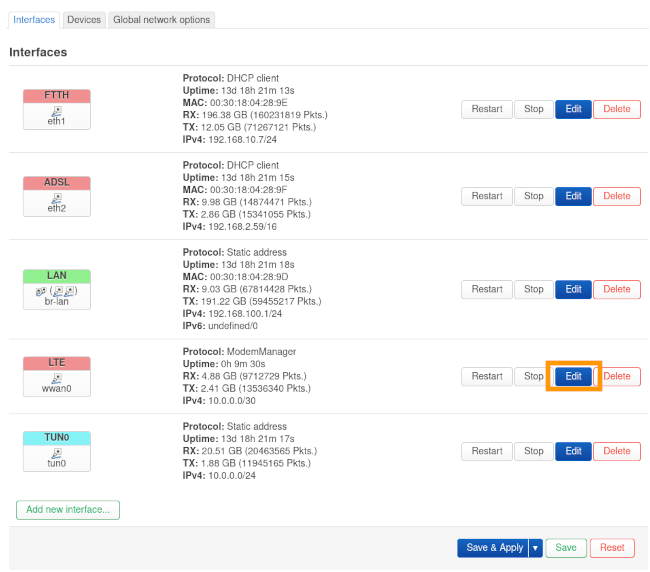Click the Save & Apply button
Viewport: 650px width, 572px height.
494,548
